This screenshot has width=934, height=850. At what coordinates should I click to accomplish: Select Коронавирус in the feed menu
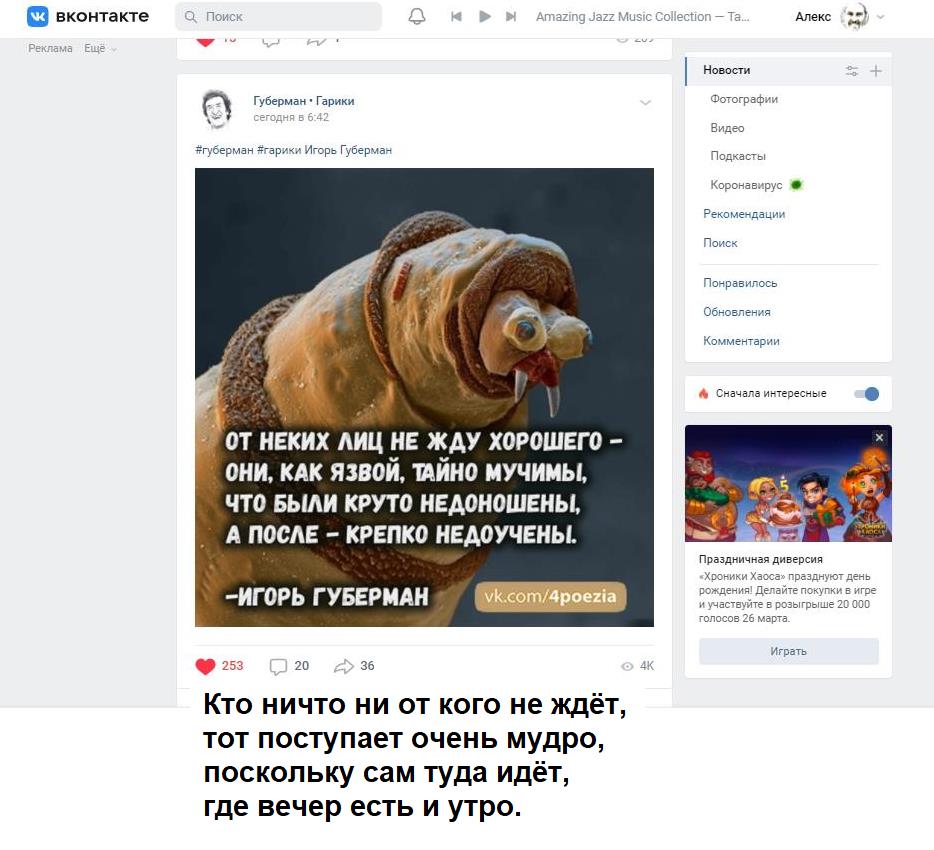click(746, 185)
